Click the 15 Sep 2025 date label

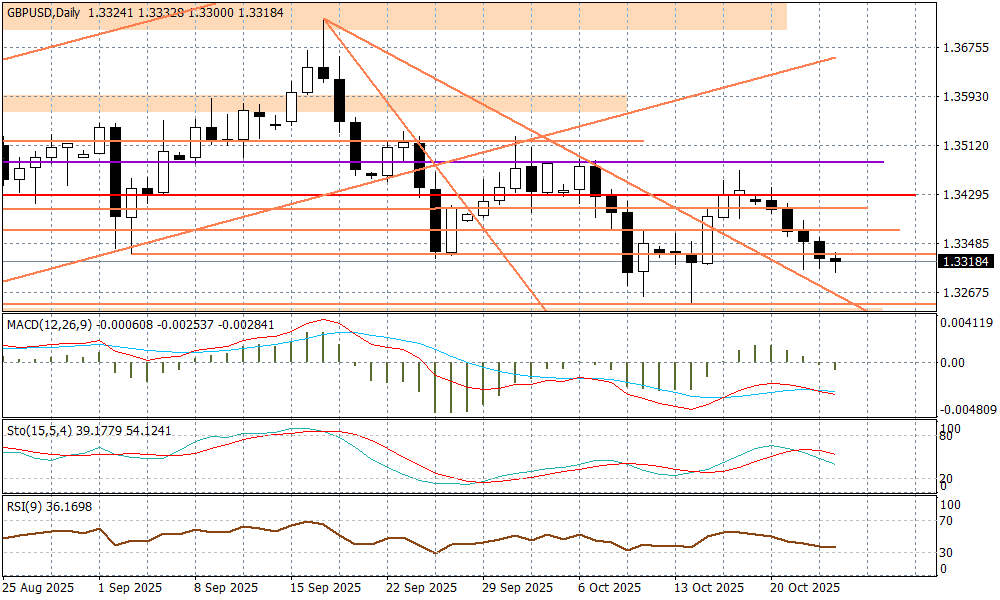pyautogui.click(x=326, y=587)
